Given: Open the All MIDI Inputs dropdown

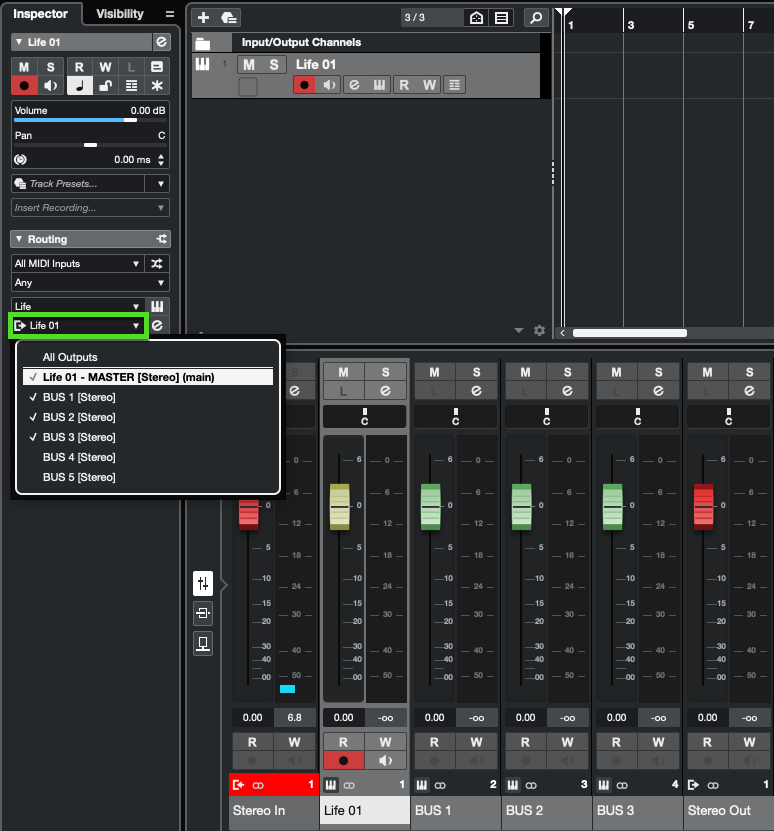Looking at the screenshot, I should (77, 263).
